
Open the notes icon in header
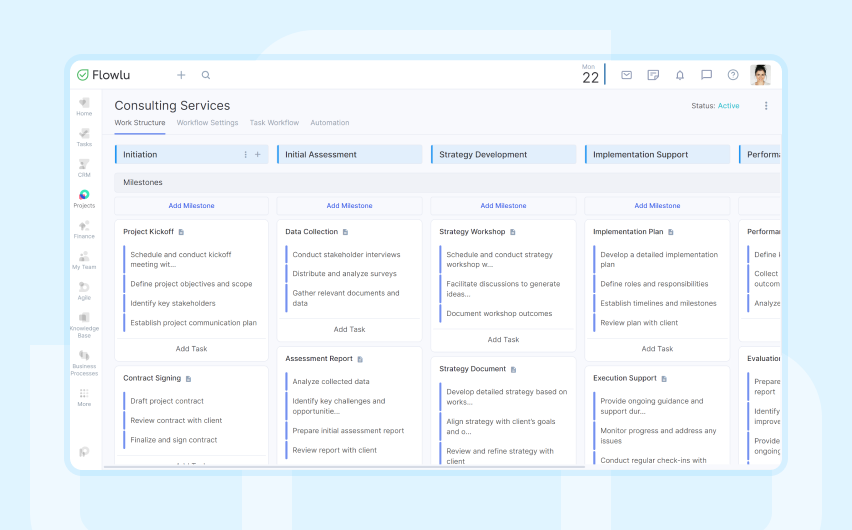click(653, 75)
